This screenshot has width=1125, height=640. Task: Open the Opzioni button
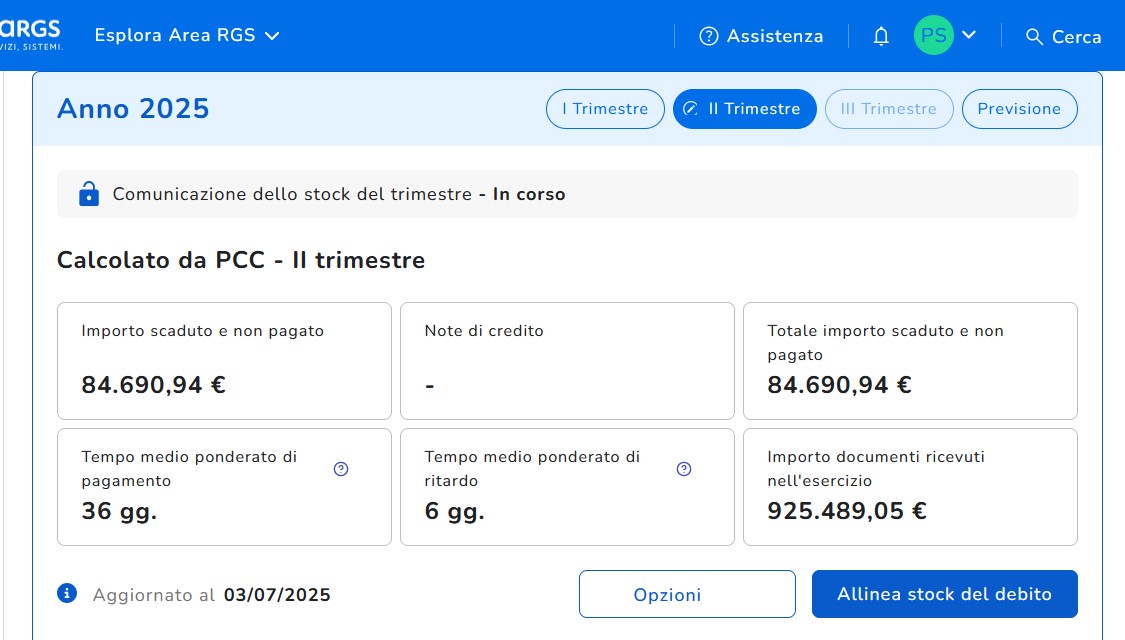tap(687, 594)
